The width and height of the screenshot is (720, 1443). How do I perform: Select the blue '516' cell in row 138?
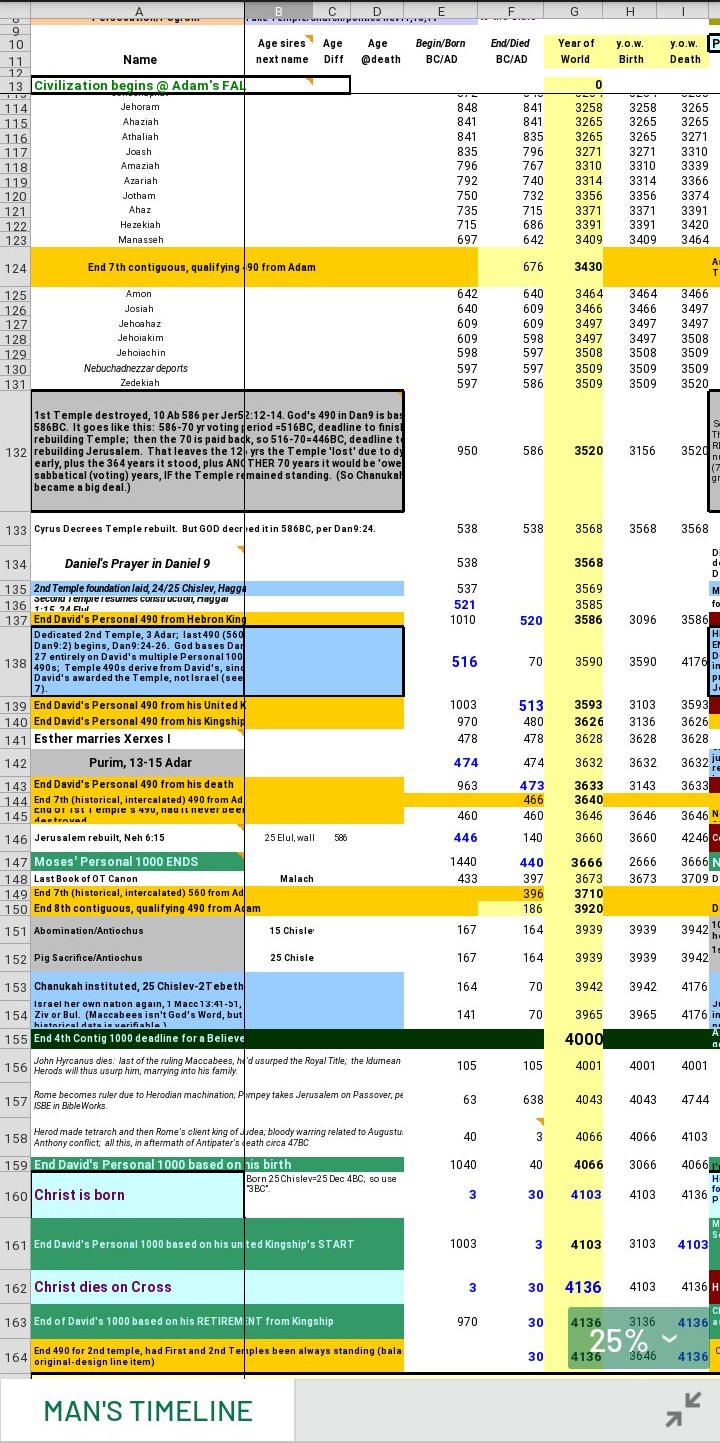click(x=441, y=662)
